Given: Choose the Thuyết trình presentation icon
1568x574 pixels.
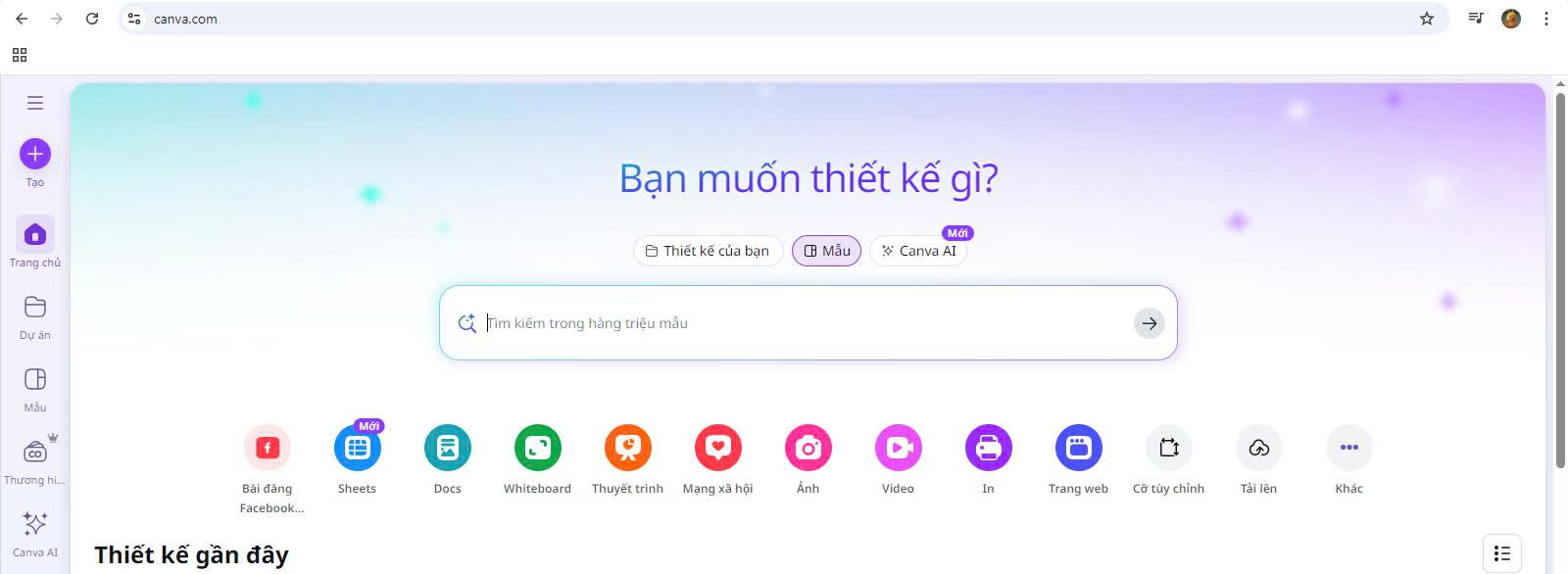Looking at the screenshot, I should point(628,448).
